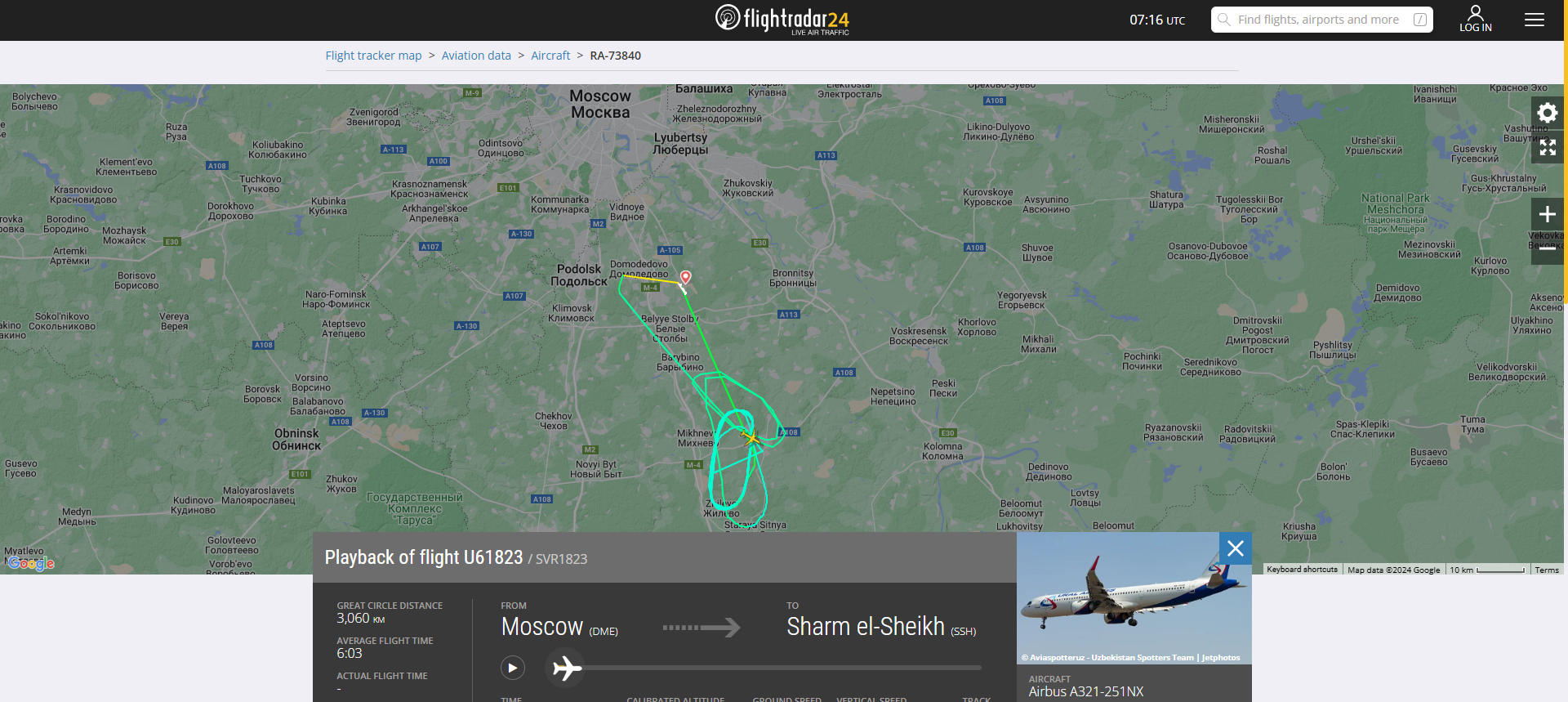
Task: Open the map settings gear
Action: point(1548,113)
